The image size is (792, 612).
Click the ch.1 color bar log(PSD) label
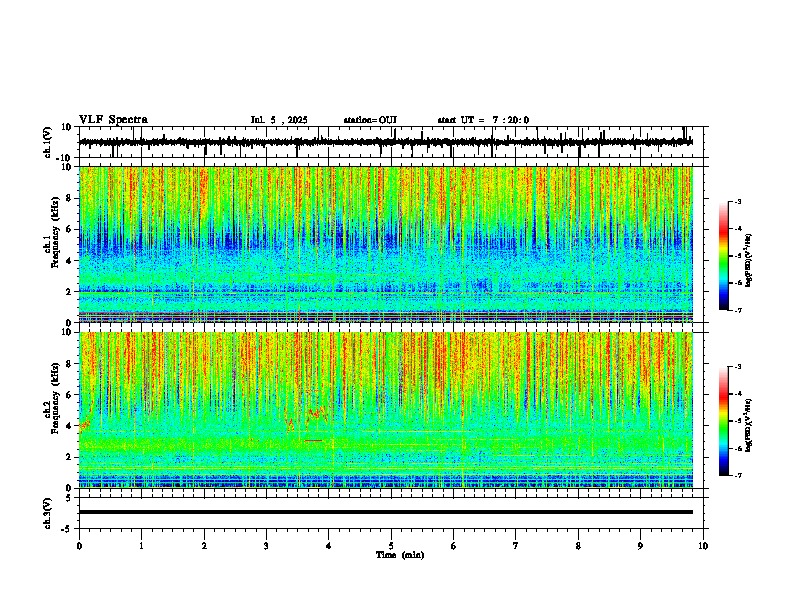coord(748,260)
